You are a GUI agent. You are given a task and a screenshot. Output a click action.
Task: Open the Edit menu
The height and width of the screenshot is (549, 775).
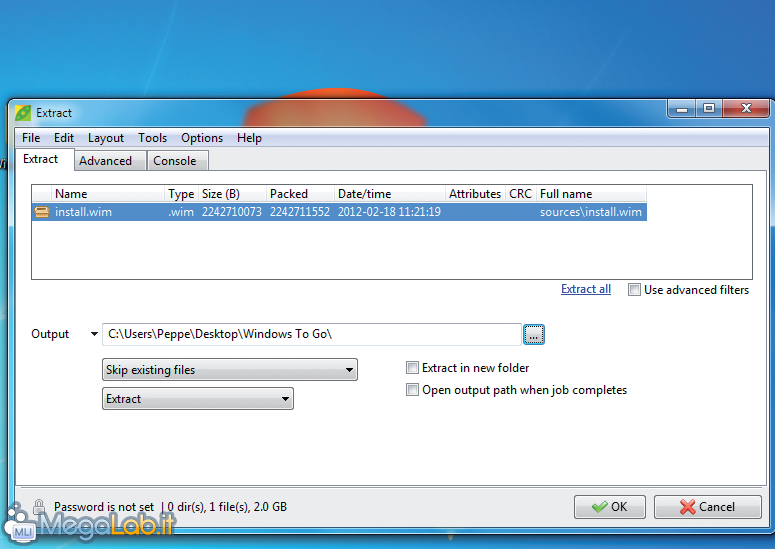[x=64, y=138]
